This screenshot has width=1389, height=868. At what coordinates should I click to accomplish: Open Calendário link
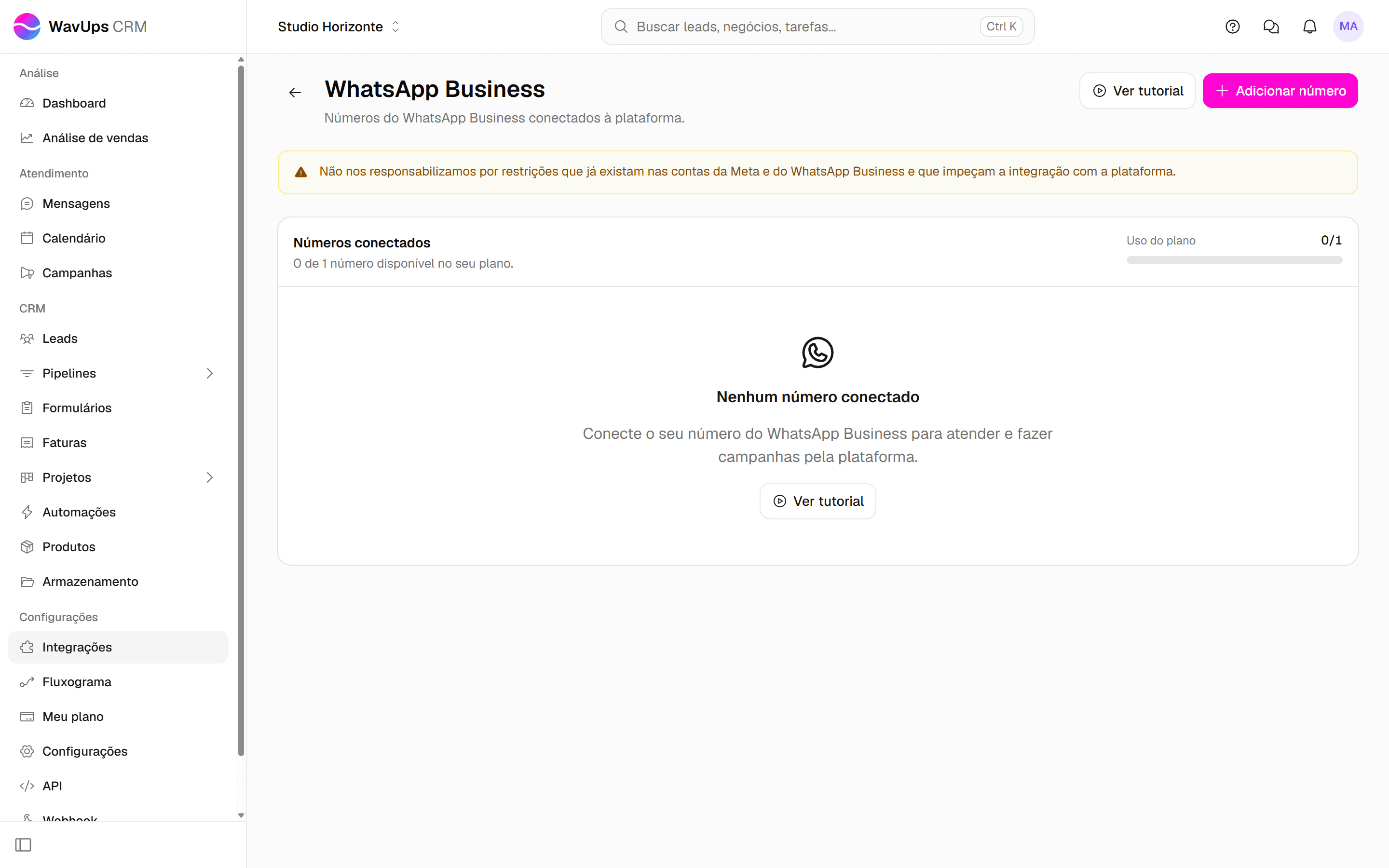118,238
